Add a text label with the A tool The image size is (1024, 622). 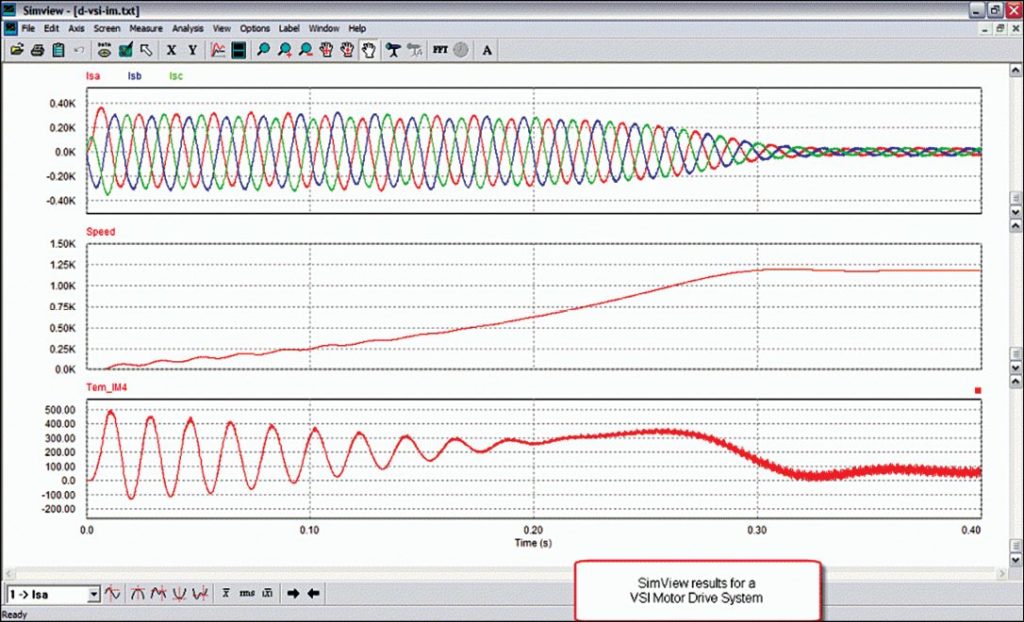click(x=487, y=49)
